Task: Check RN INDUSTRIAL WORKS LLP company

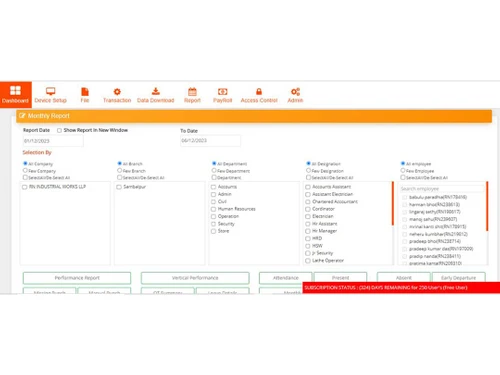Action: [x=25, y=187]
